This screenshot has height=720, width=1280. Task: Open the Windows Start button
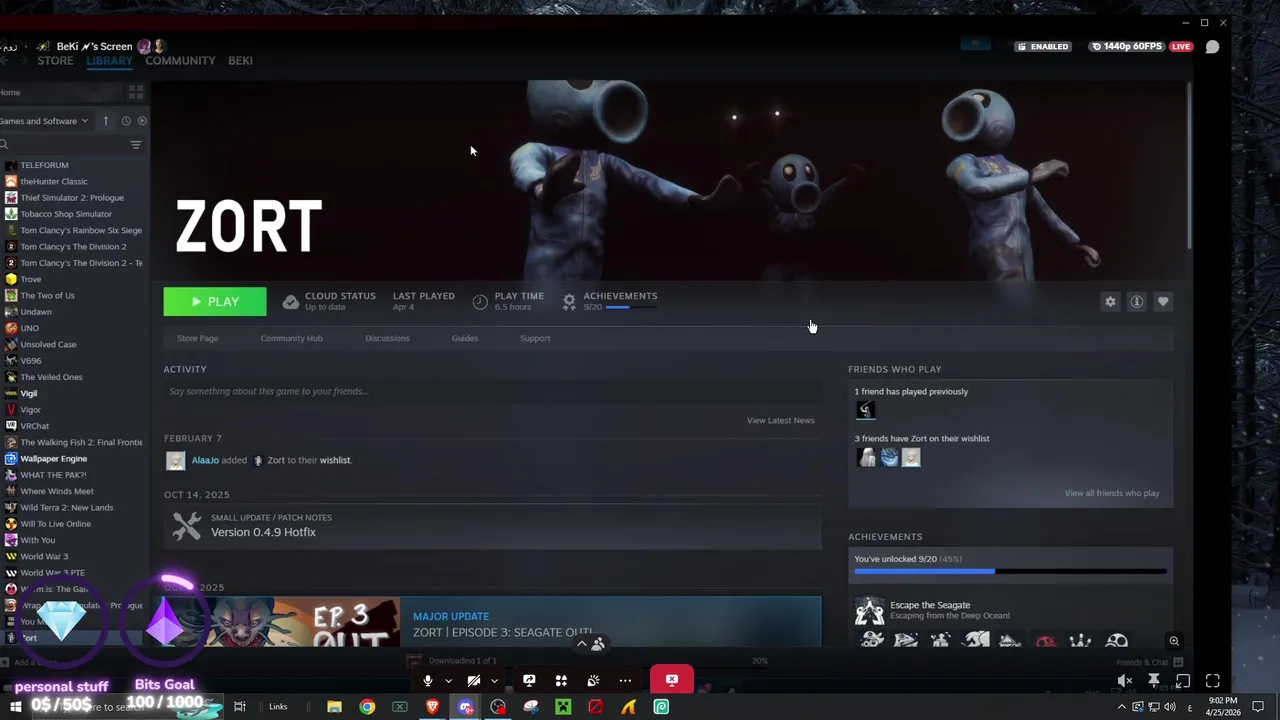(15, 707)
